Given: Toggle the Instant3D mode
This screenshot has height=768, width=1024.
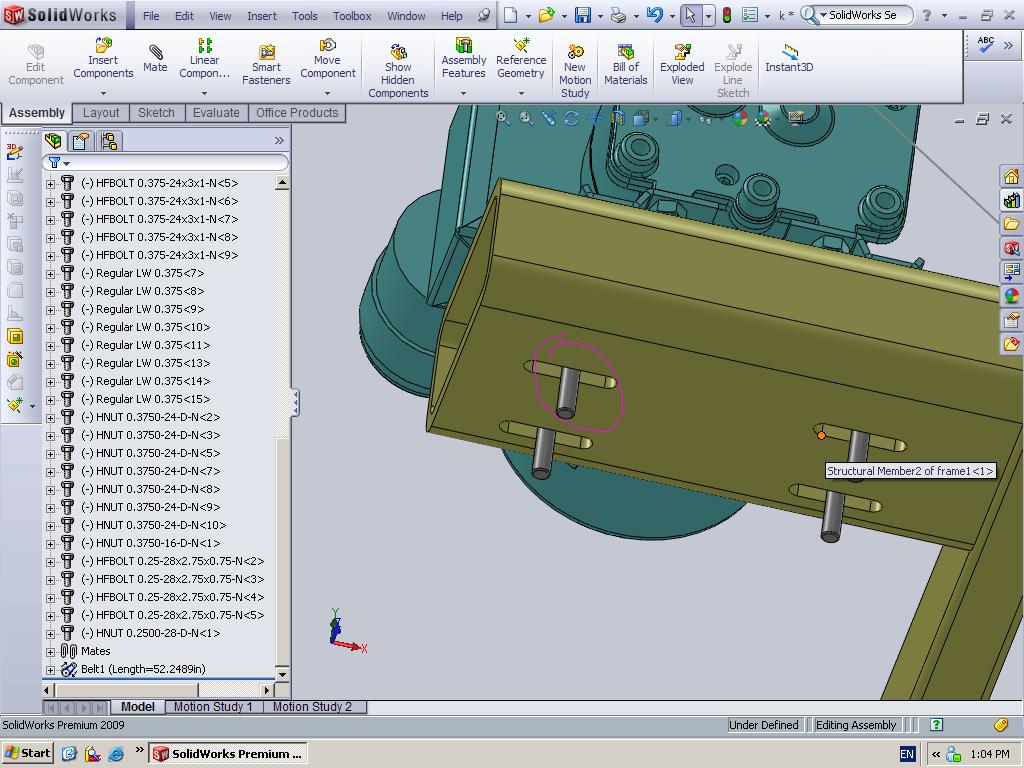Looking at the screenshot, I should click(x=789, y=58).
